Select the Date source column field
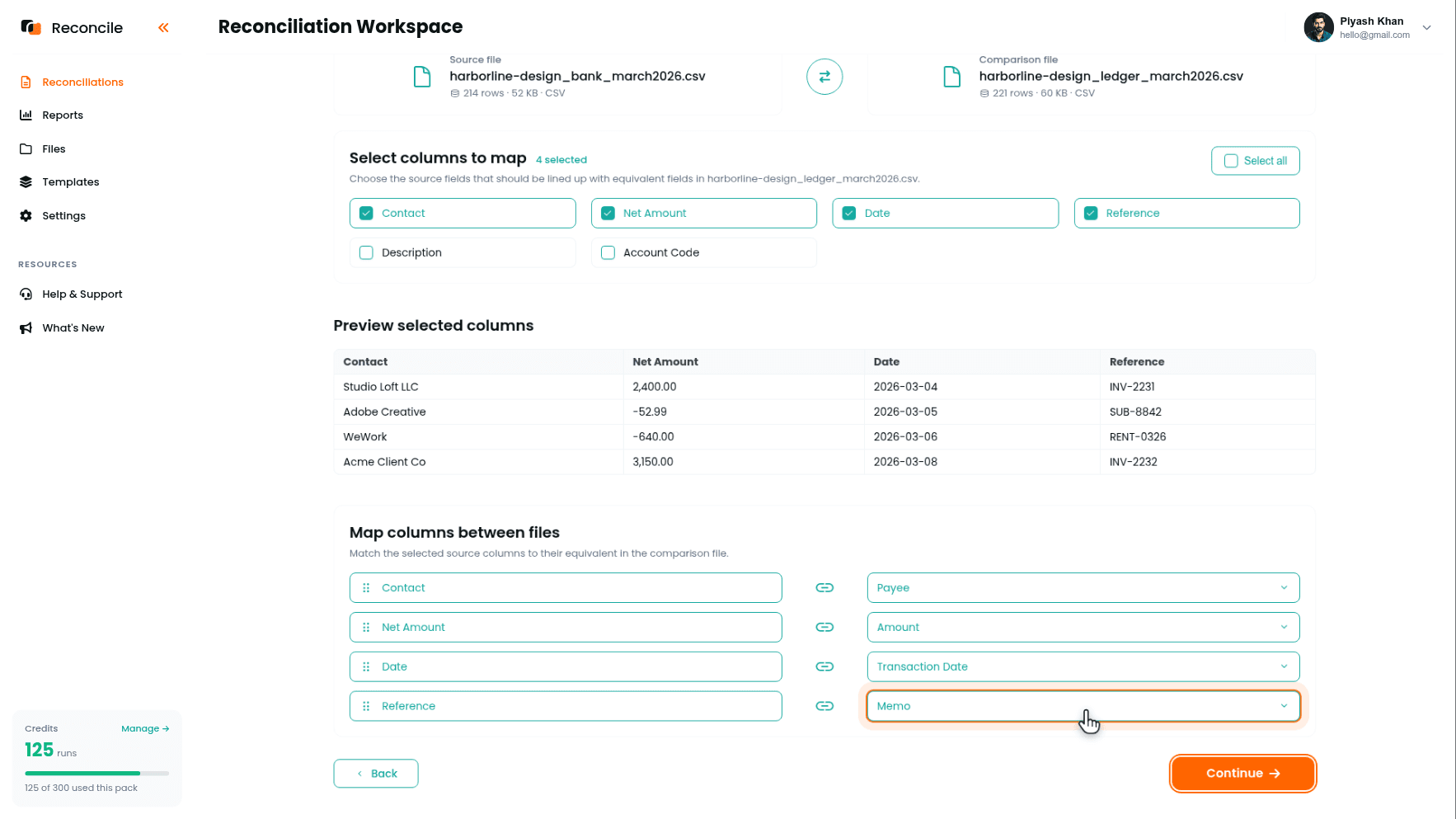Viewport: 1456px width, 819px height. point(566,666)
